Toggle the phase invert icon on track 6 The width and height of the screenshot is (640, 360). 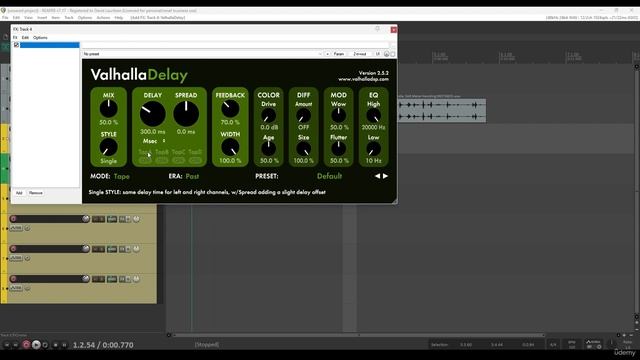point(27,228)
